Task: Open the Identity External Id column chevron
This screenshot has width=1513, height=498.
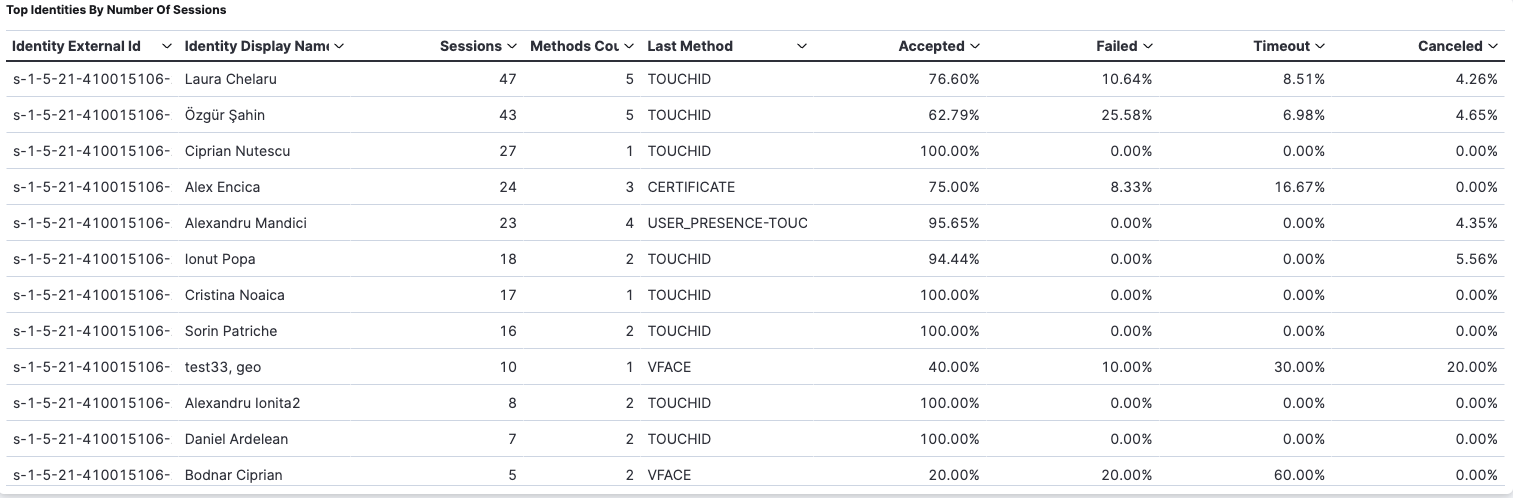Action: (x=166, y=46)
